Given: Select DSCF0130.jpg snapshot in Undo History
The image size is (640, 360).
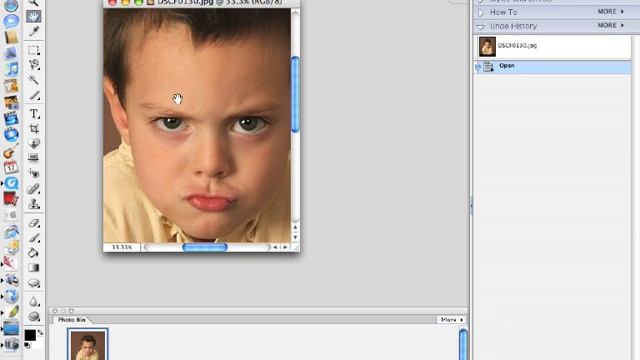Looking at the screenshot, I should [552, 47].
